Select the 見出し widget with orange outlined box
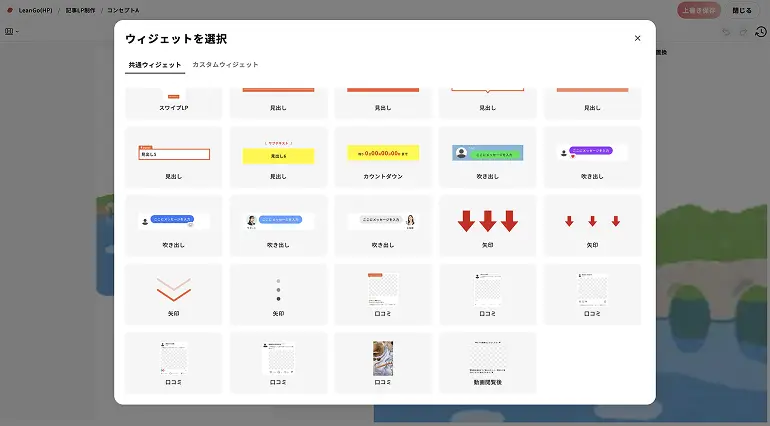Image resolution: width=770 pixels, height=426 pixels. coord(173,157)
